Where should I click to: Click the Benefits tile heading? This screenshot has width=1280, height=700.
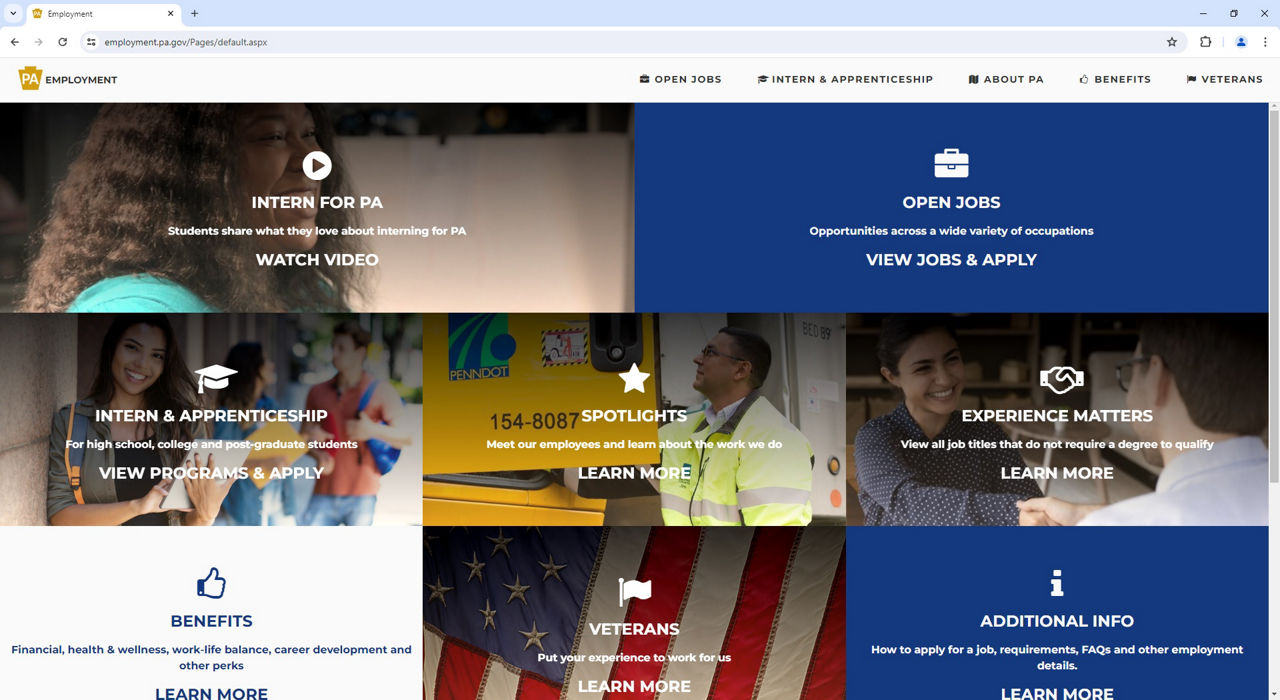coord(211,621)
